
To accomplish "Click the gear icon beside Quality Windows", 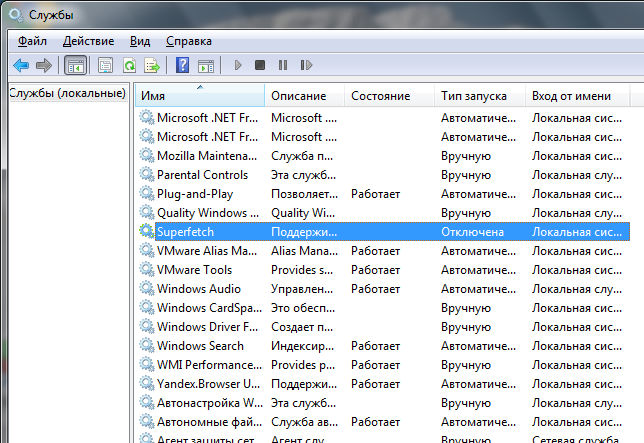I will (147, 212).
